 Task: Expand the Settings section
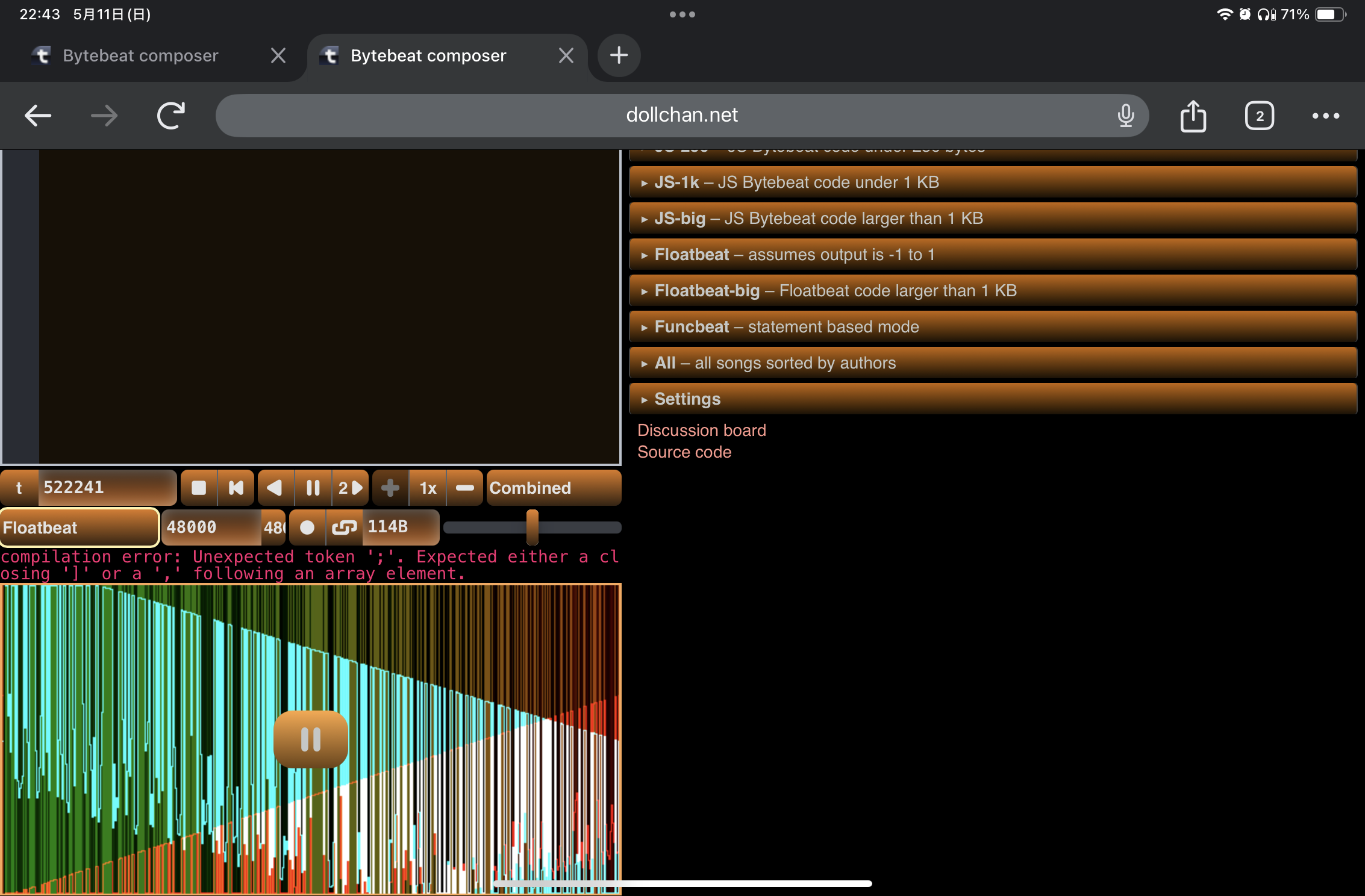[x=993, y=399]
